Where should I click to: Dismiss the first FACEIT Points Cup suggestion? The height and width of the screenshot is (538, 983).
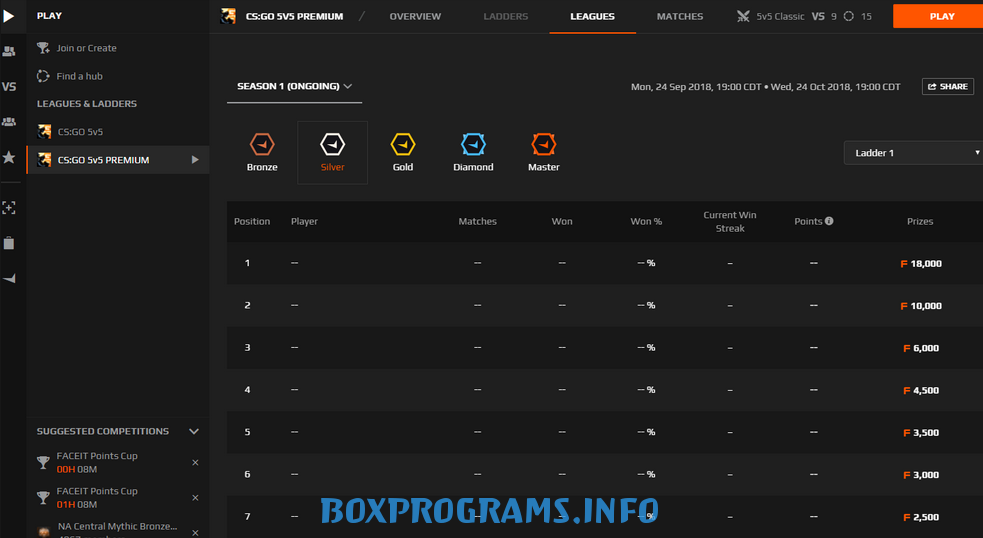195,462
